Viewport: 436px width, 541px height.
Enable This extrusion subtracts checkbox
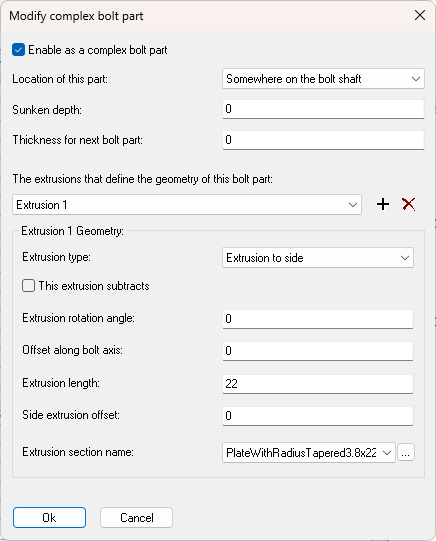click(x=28, y=286)
